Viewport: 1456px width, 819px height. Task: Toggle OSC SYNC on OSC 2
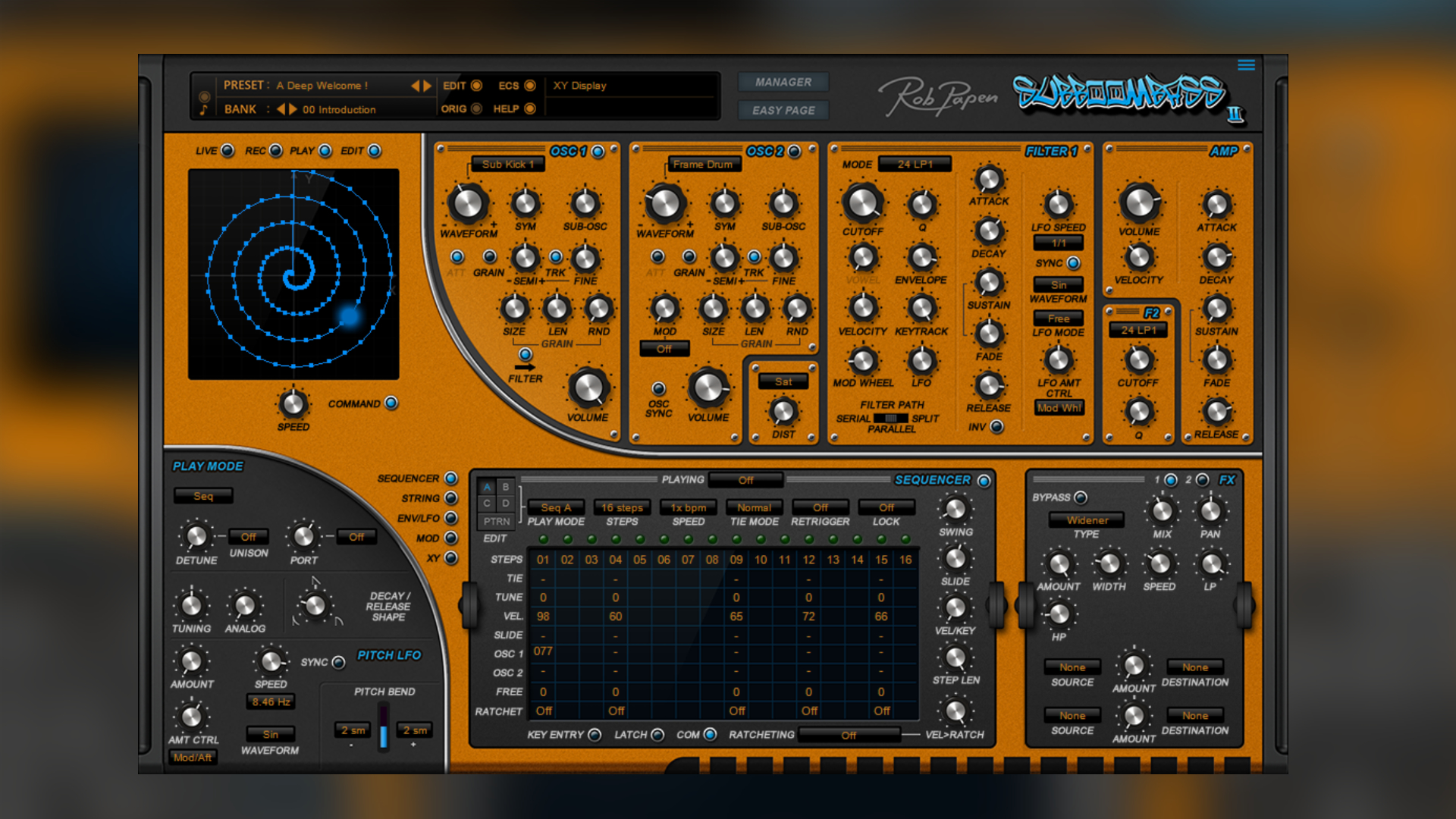pyautogui.click(x=659, y=388)
